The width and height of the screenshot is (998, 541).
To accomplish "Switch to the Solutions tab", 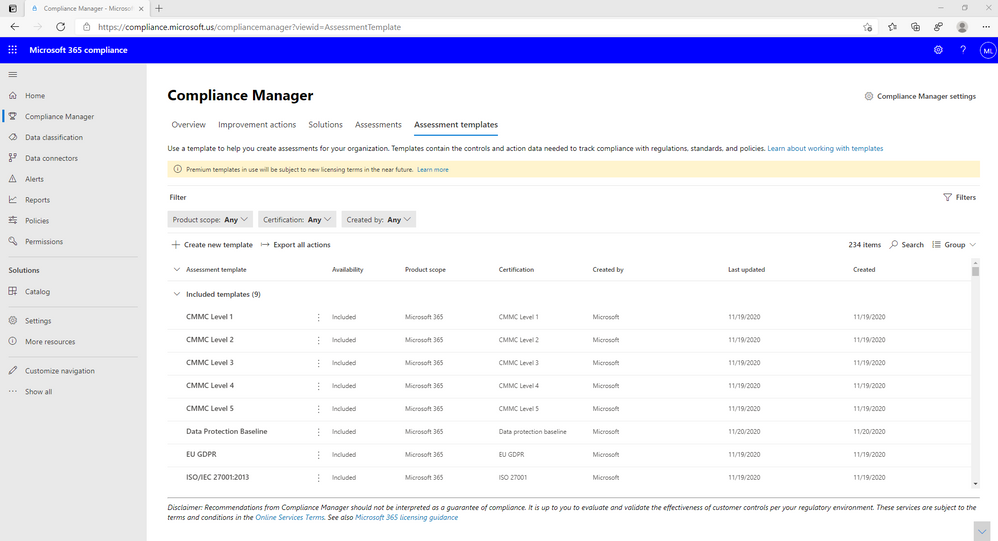I will click(x=325, y=125).
